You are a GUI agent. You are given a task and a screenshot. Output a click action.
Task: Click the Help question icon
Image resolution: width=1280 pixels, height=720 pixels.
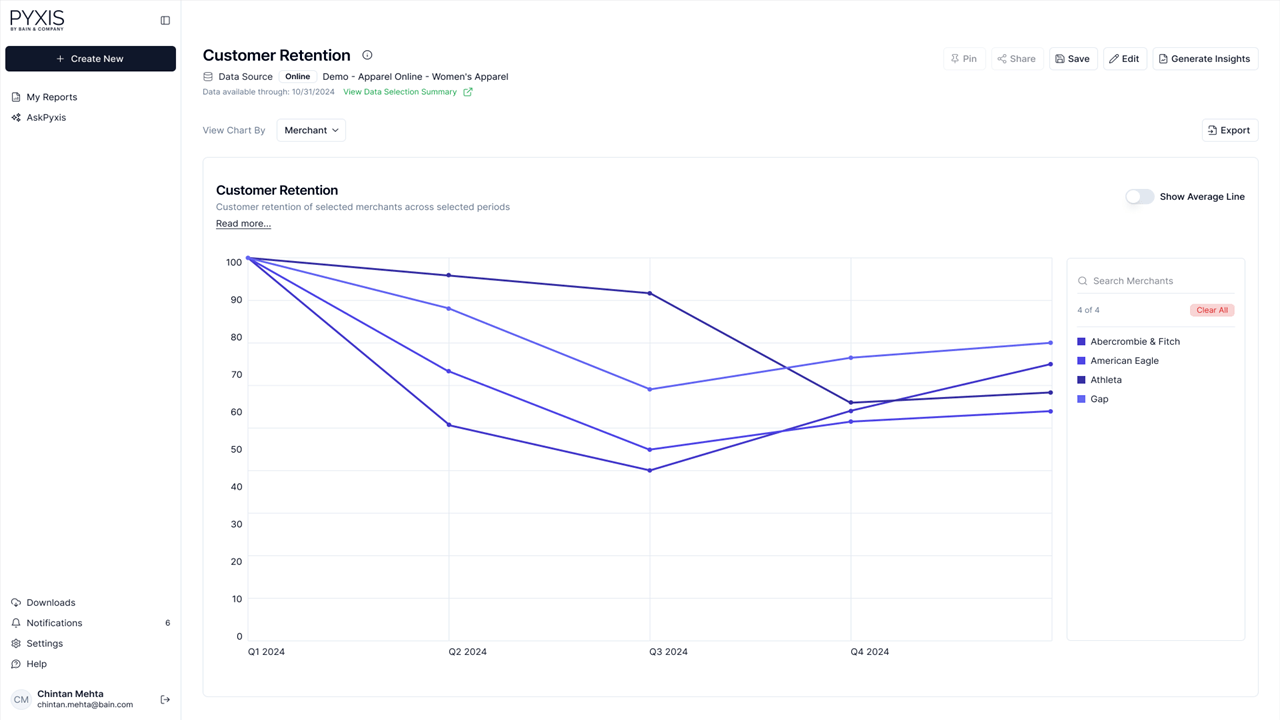pyautogui.click(x=16, y=664)
